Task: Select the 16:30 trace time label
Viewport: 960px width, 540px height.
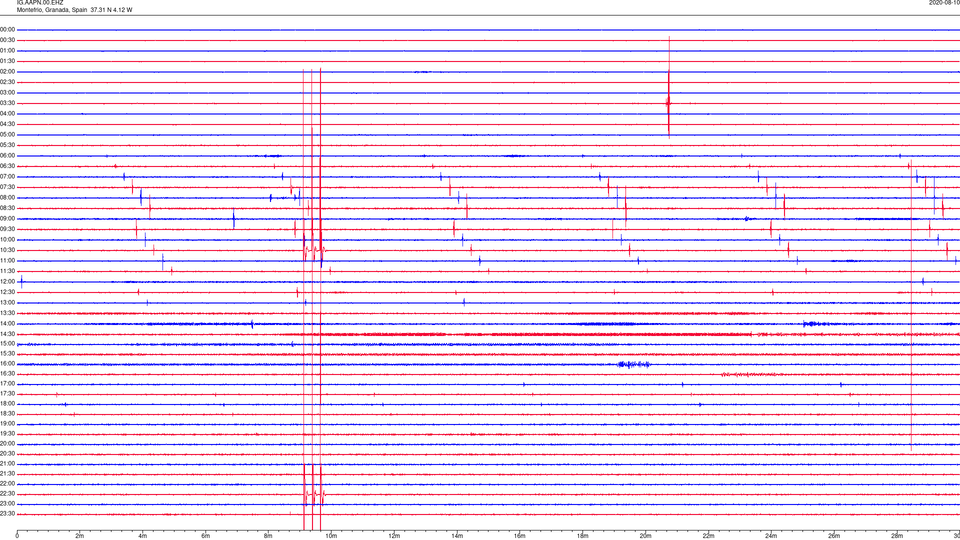Action: [x=7, y=373]
